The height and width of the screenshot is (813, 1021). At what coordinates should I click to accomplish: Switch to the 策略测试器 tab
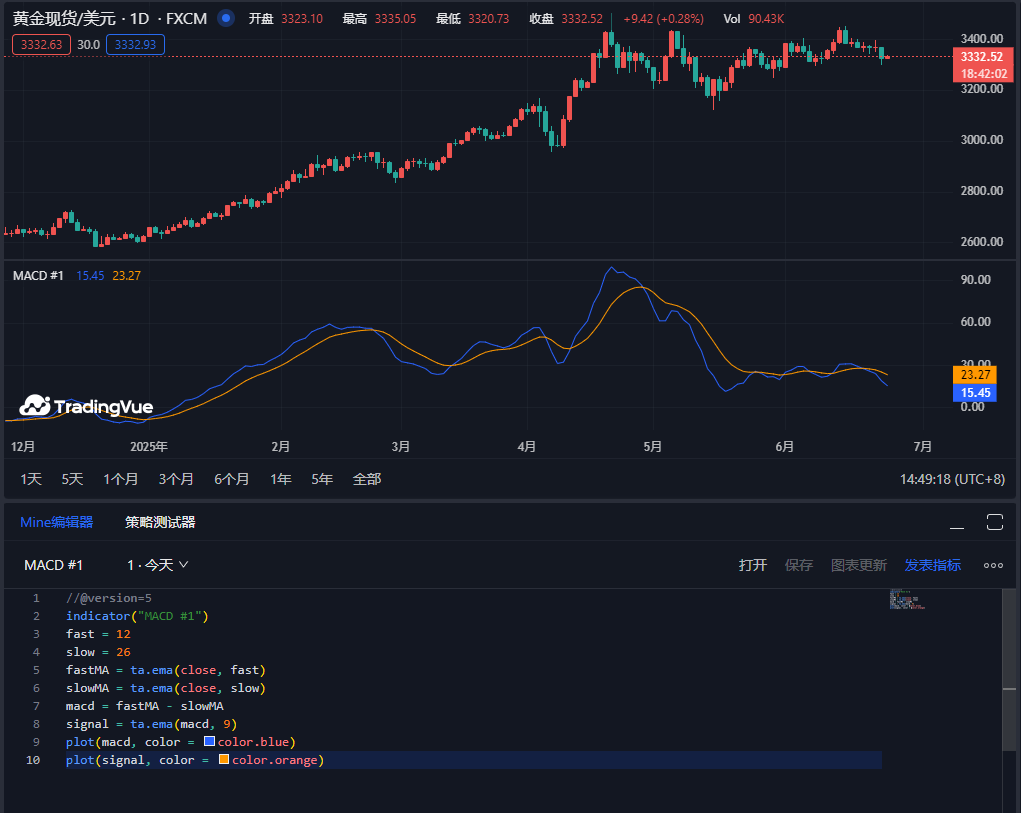pyautogui.click(x=160, y=522)
